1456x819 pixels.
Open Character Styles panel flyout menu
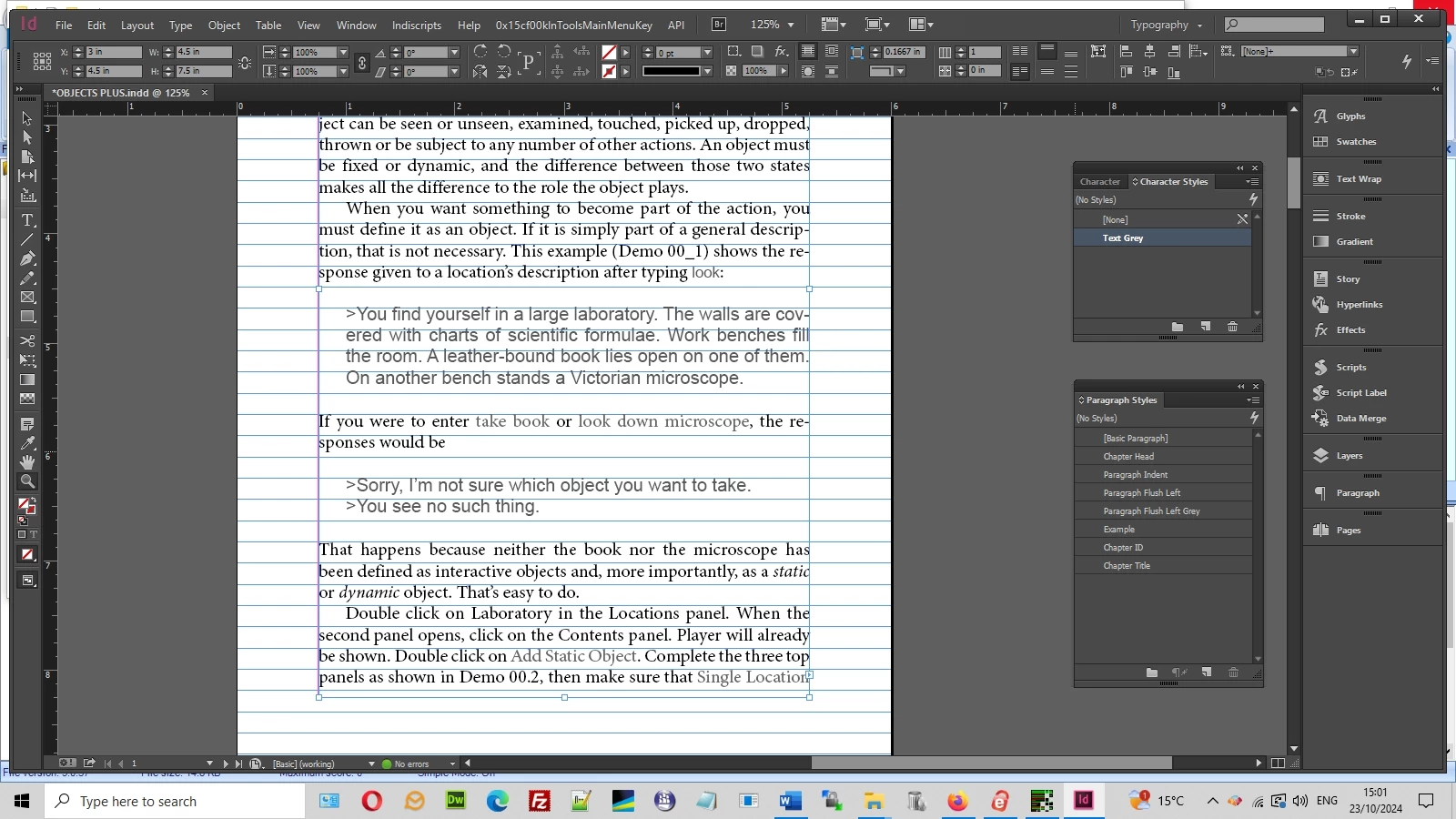click(1252, 182)
